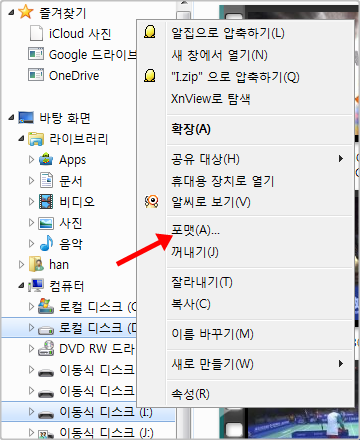Click the 바탕 화면 desktop icon
The height and width of the screenshot is (440, 360).
tap(26, 118)
